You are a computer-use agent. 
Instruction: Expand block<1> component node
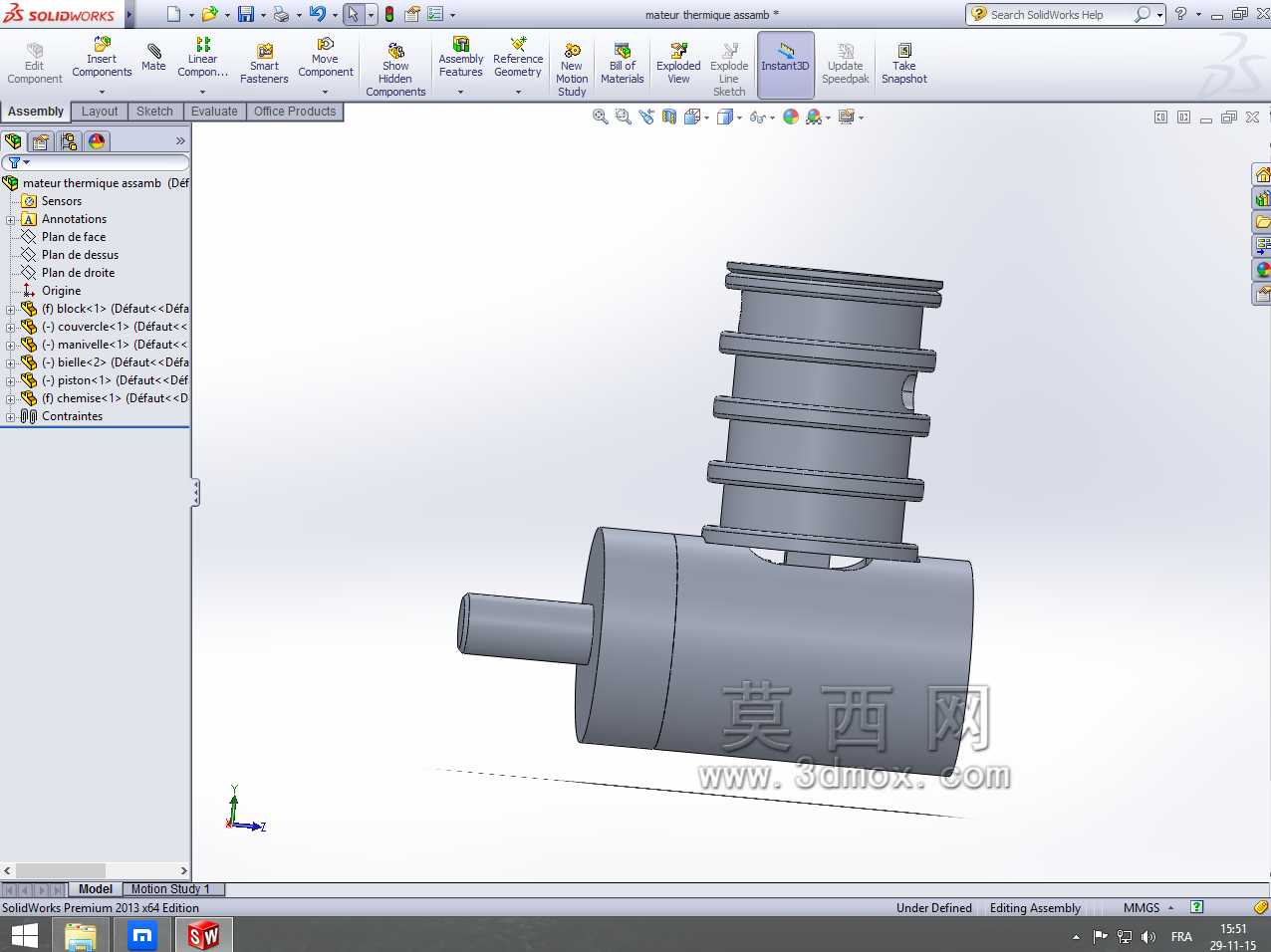(10, 310)
